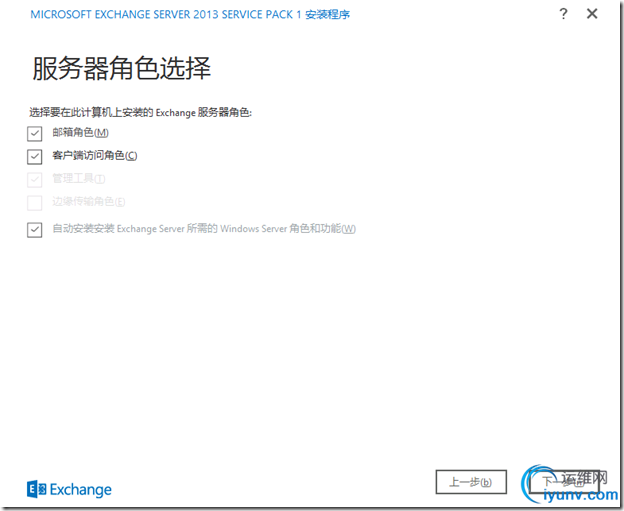Open help with the question mark icon
The width and height of the screenshot is (624, 511).
point(563,14)
